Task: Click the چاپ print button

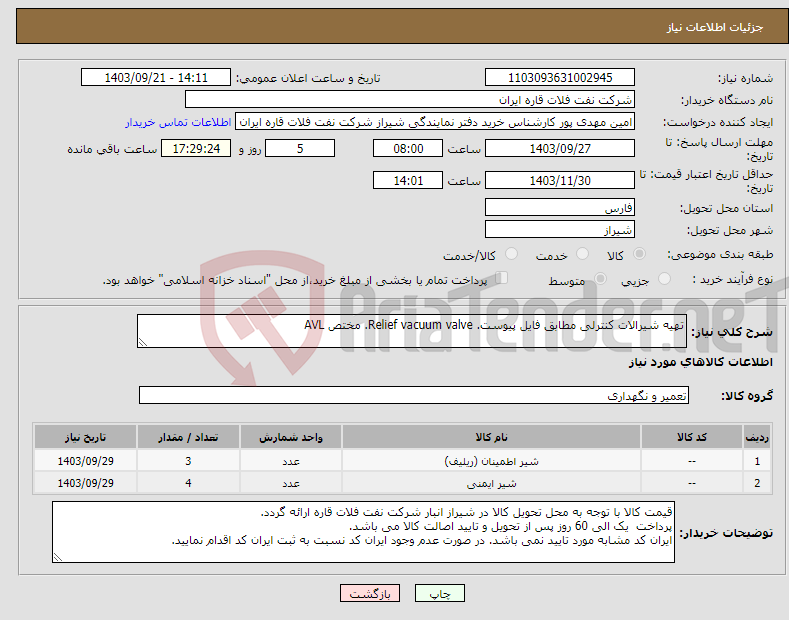Action: tap(440, 593)
